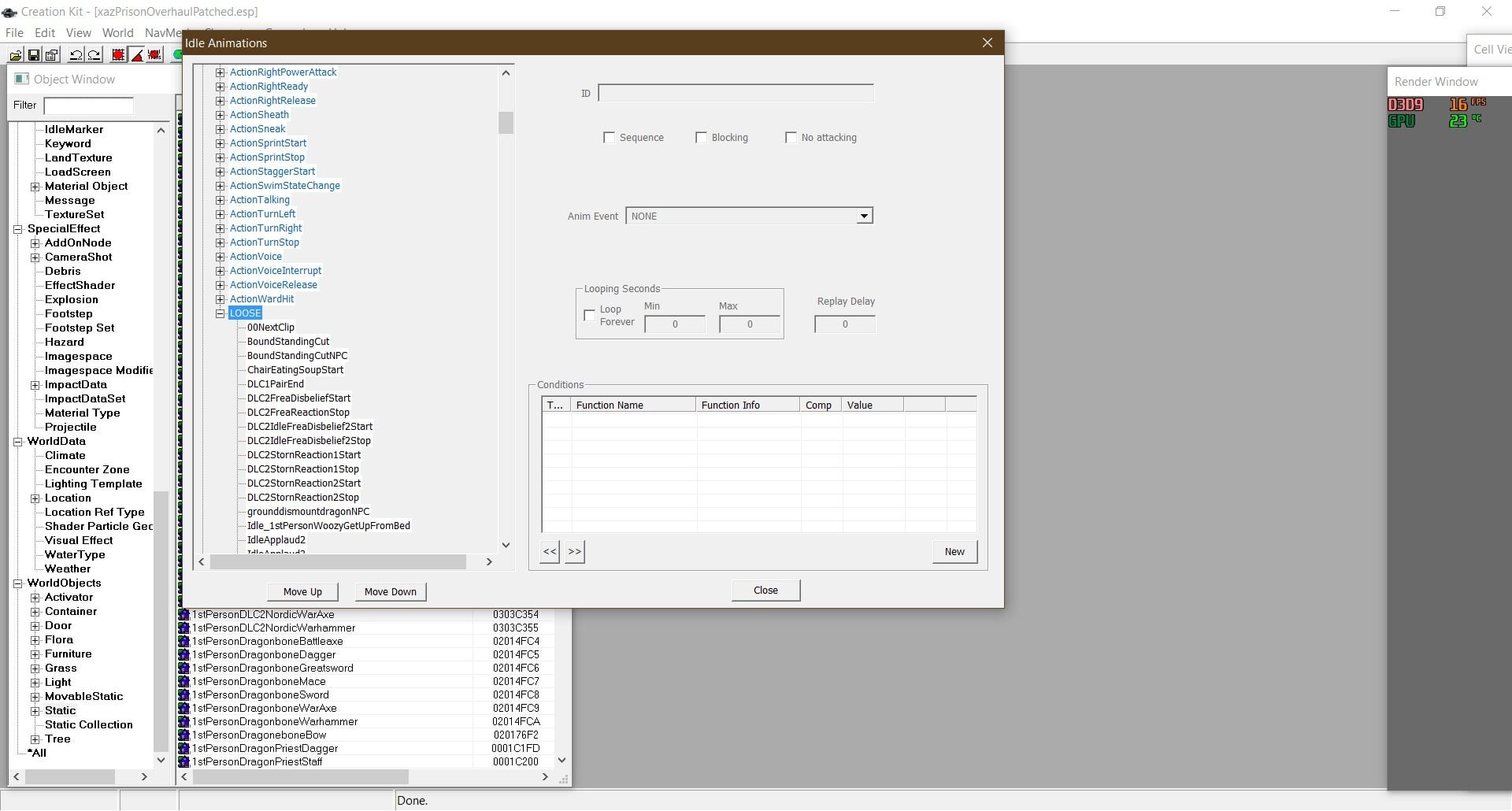Click icon beside 1stPersonDLC2NordicWarAxe row

coord(184,615)
